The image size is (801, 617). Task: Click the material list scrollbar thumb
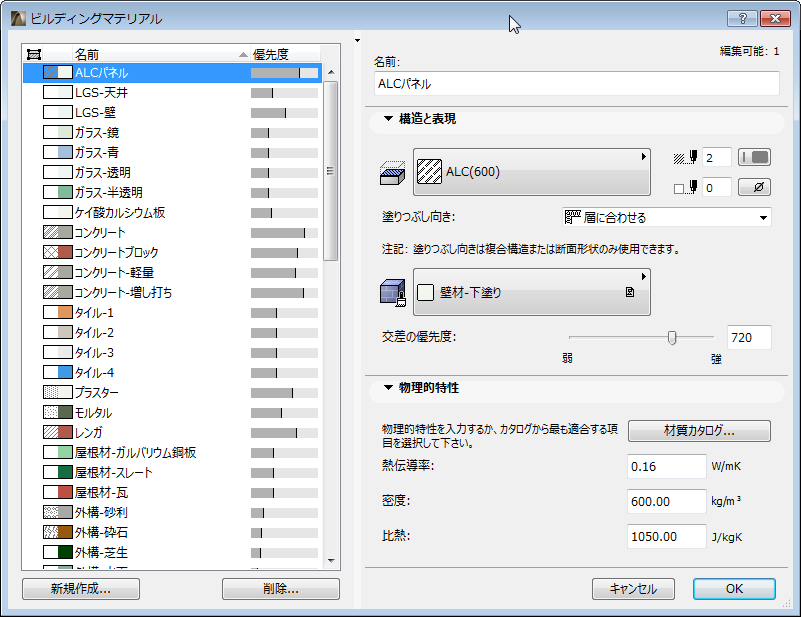[x=331, y=171]
